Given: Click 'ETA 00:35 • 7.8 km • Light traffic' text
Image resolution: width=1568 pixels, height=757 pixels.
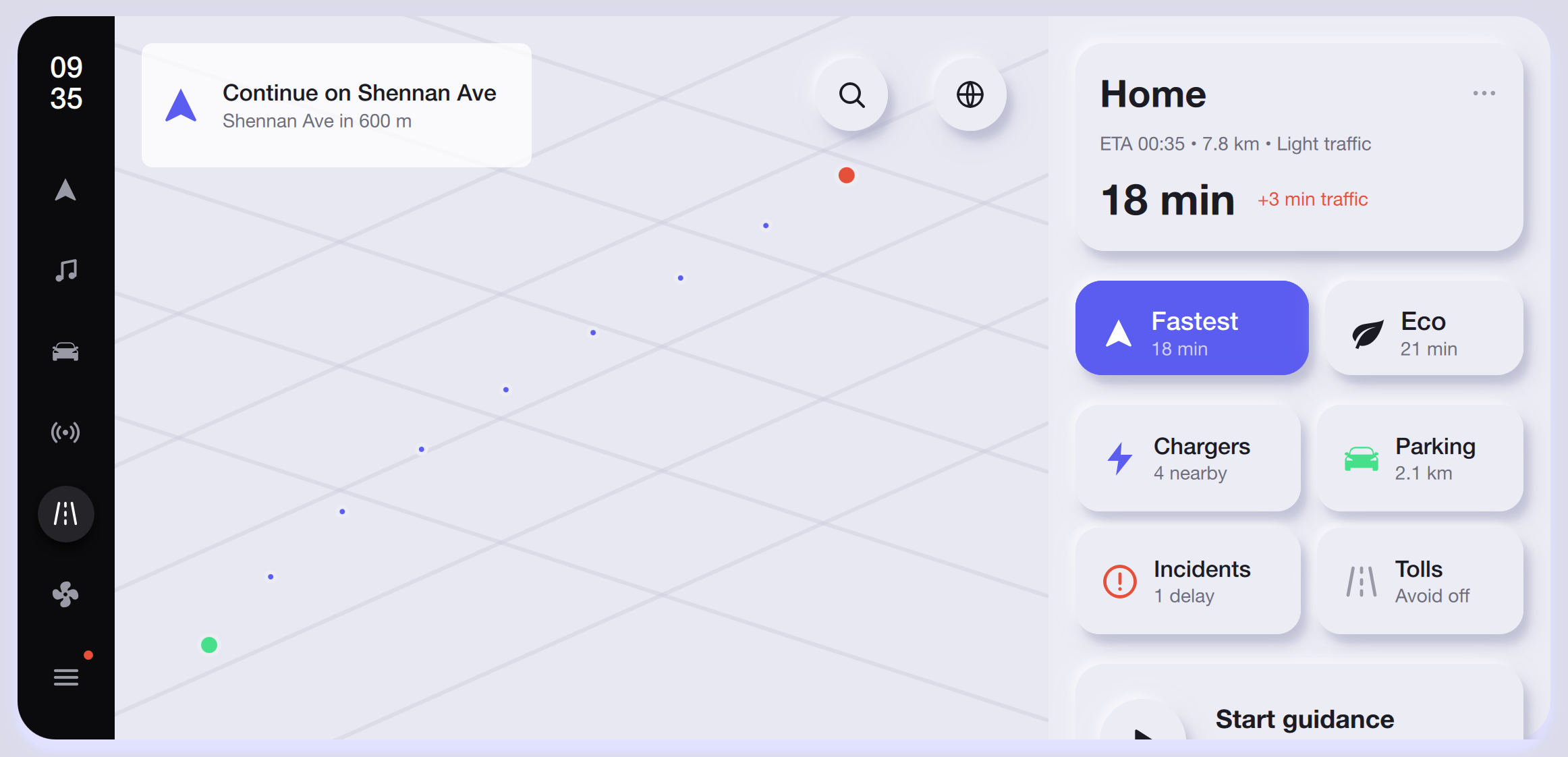Looking at the screenshot, I should (1235, 144).
